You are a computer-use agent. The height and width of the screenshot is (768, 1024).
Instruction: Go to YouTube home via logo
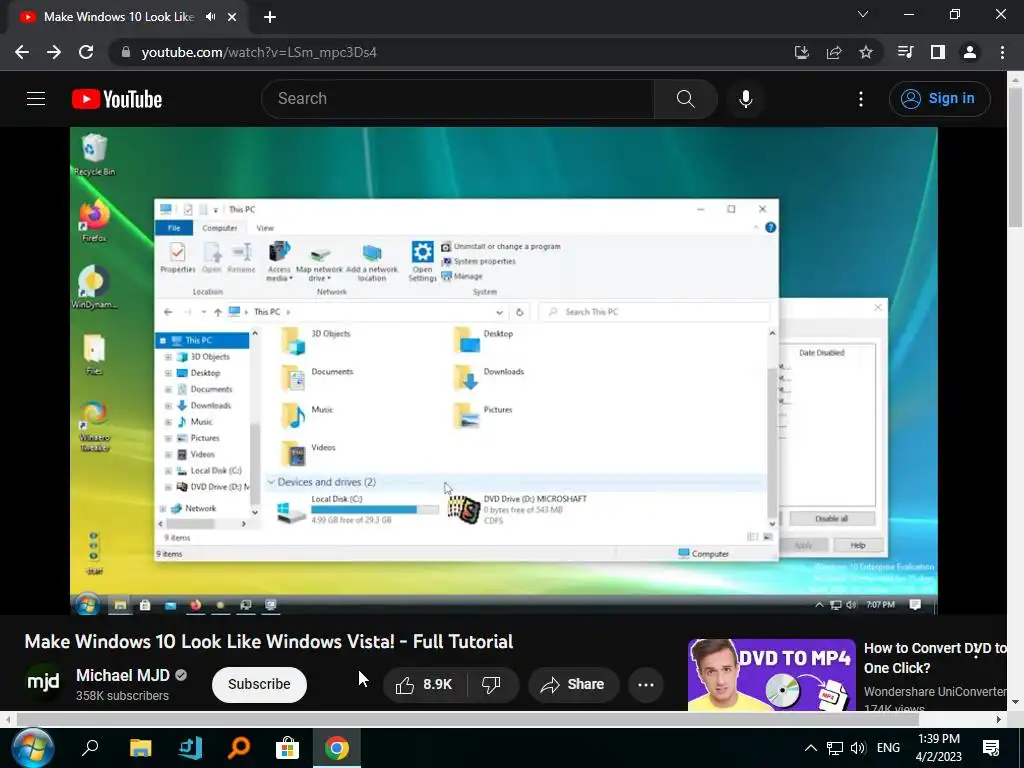click(117, 99)
